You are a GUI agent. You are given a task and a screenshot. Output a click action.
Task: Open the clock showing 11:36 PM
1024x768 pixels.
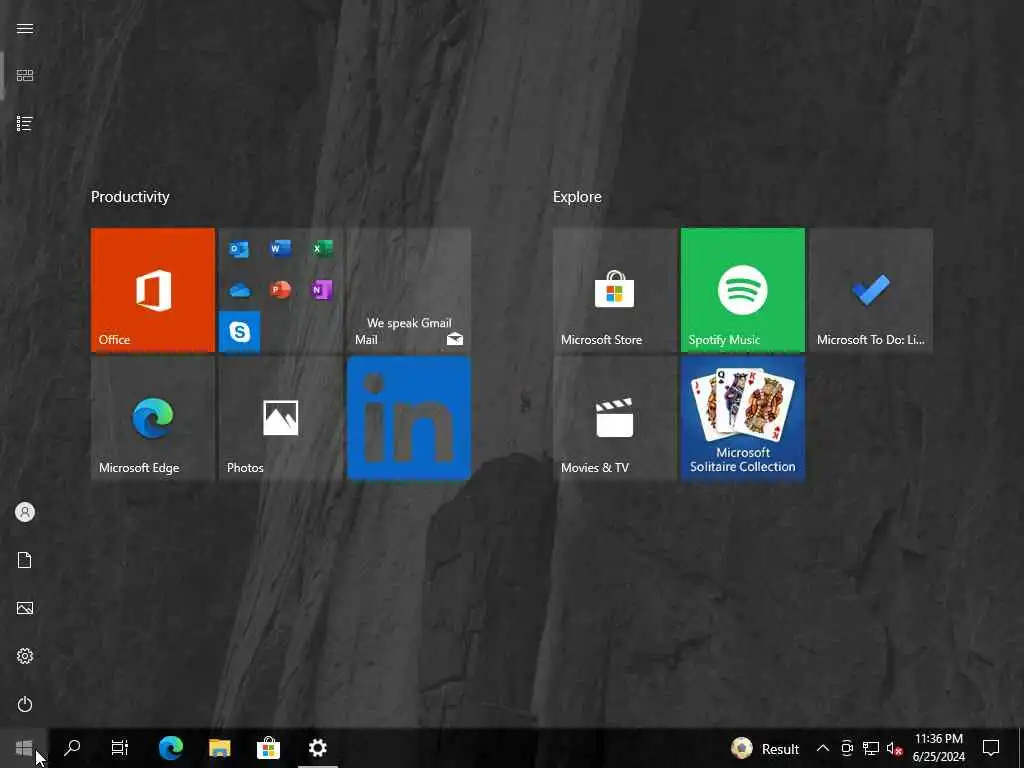(938, 748)
